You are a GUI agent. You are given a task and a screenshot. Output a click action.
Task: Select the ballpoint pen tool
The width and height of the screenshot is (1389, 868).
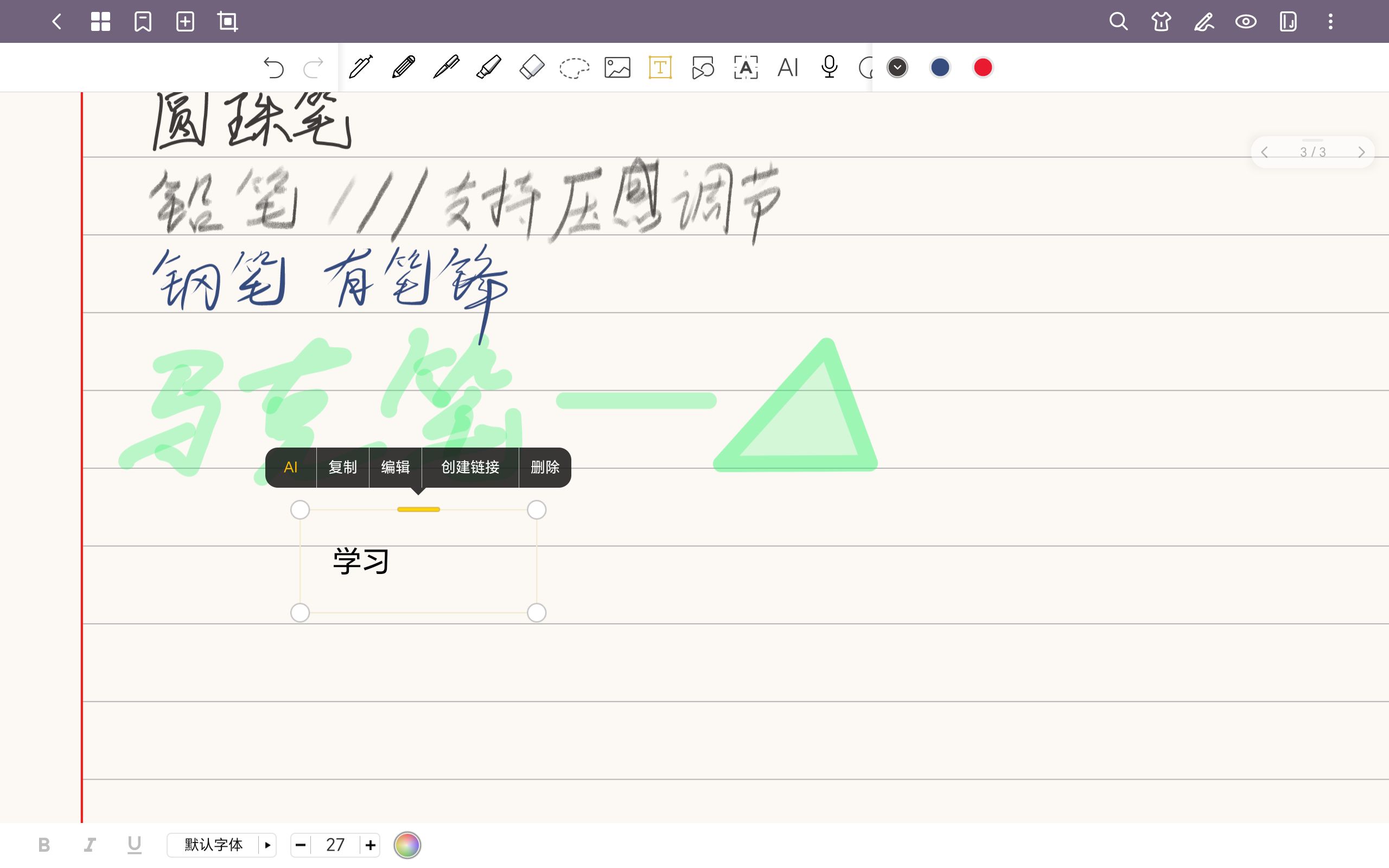[446, 67]
